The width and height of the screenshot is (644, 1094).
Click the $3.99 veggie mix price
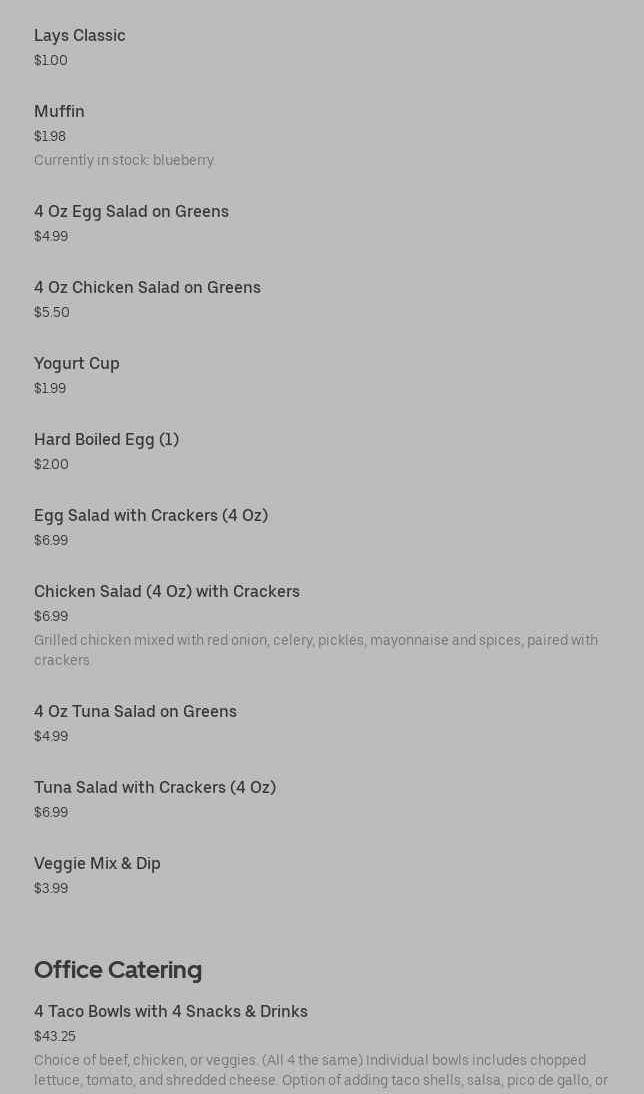coord(51,888)
